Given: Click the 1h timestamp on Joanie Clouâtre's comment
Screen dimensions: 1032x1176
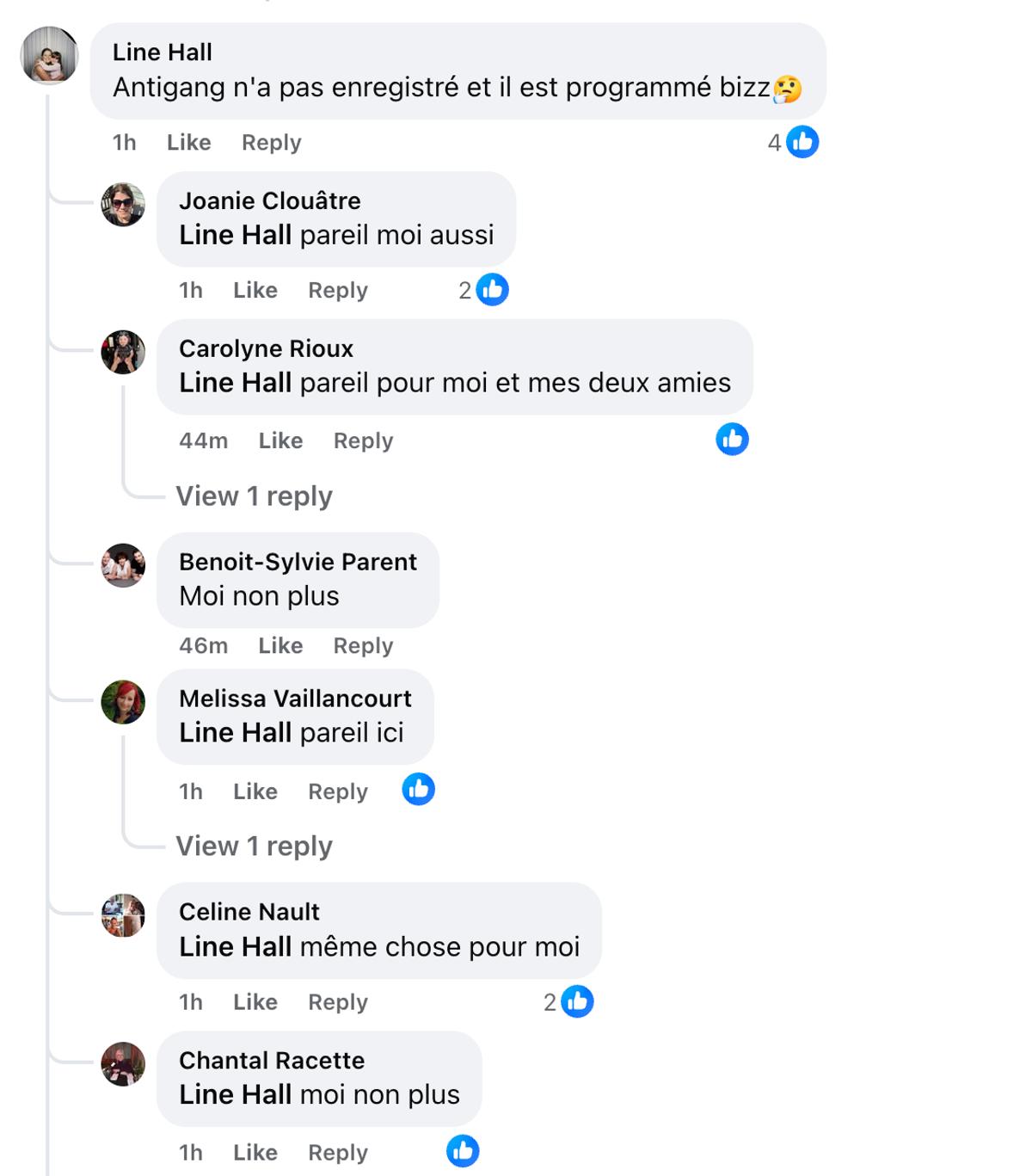Looking at the screenshot, I should click(x=191, y=290).
